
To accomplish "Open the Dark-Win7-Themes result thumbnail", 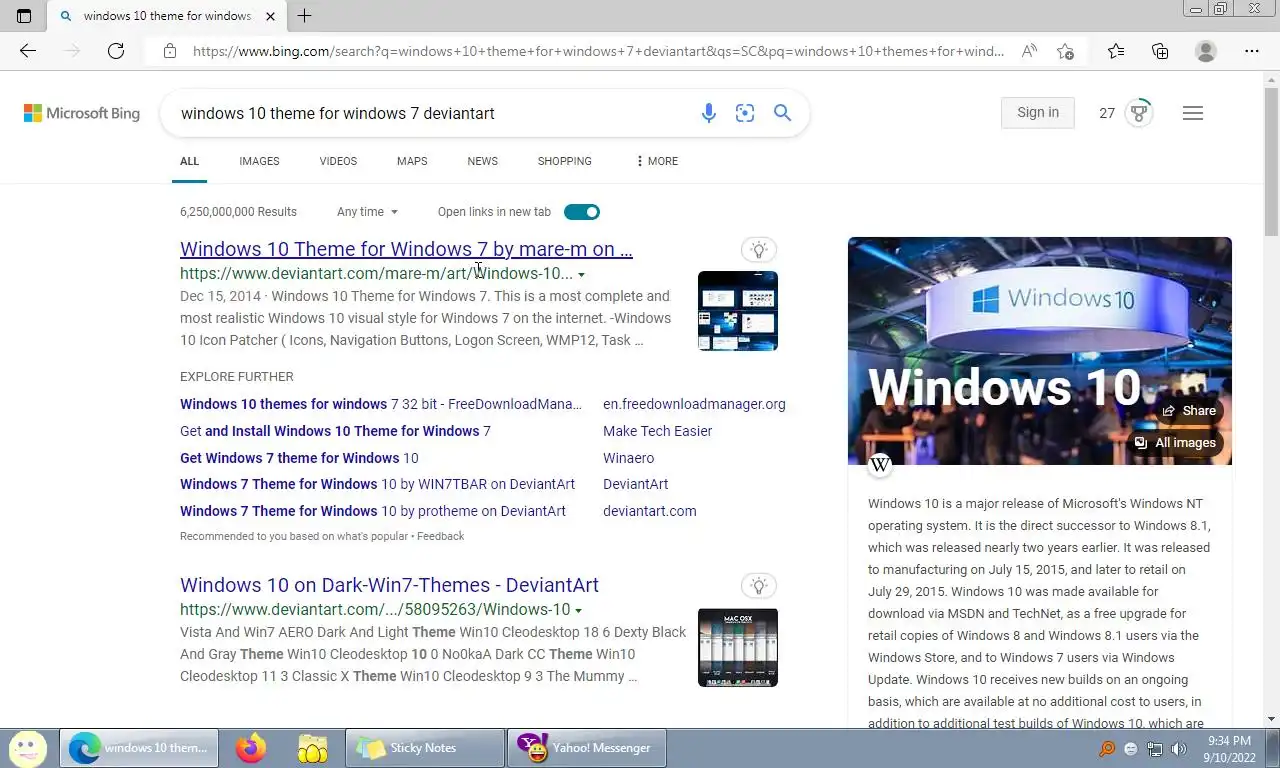I will 738,647.
